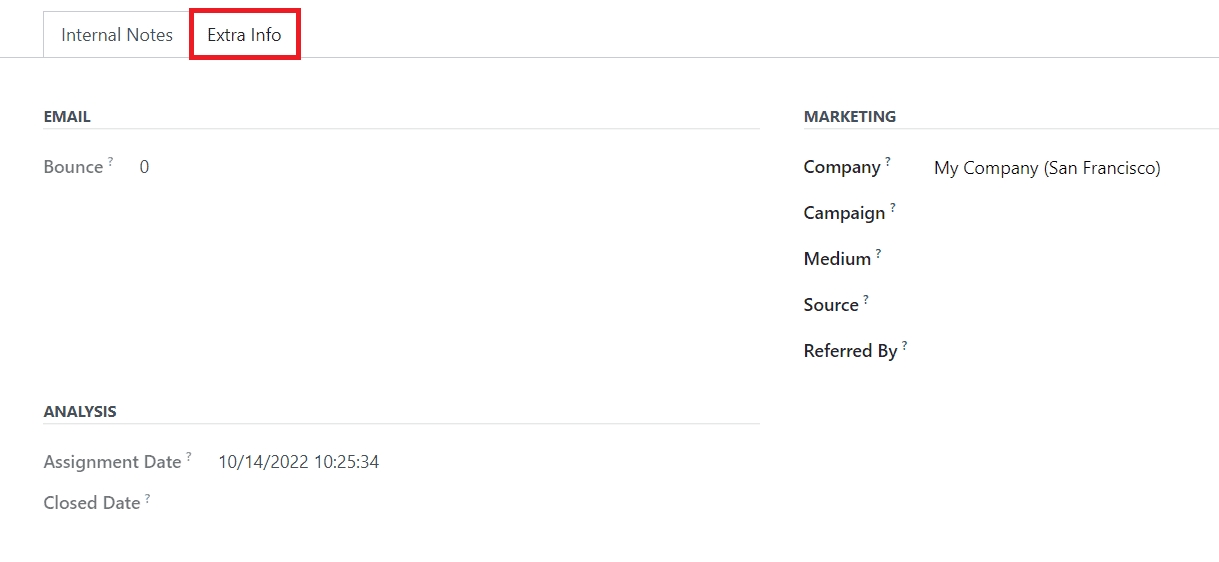Click the MARKETING section heading
Screen dimensions: 1219x562
click(850, 117)
